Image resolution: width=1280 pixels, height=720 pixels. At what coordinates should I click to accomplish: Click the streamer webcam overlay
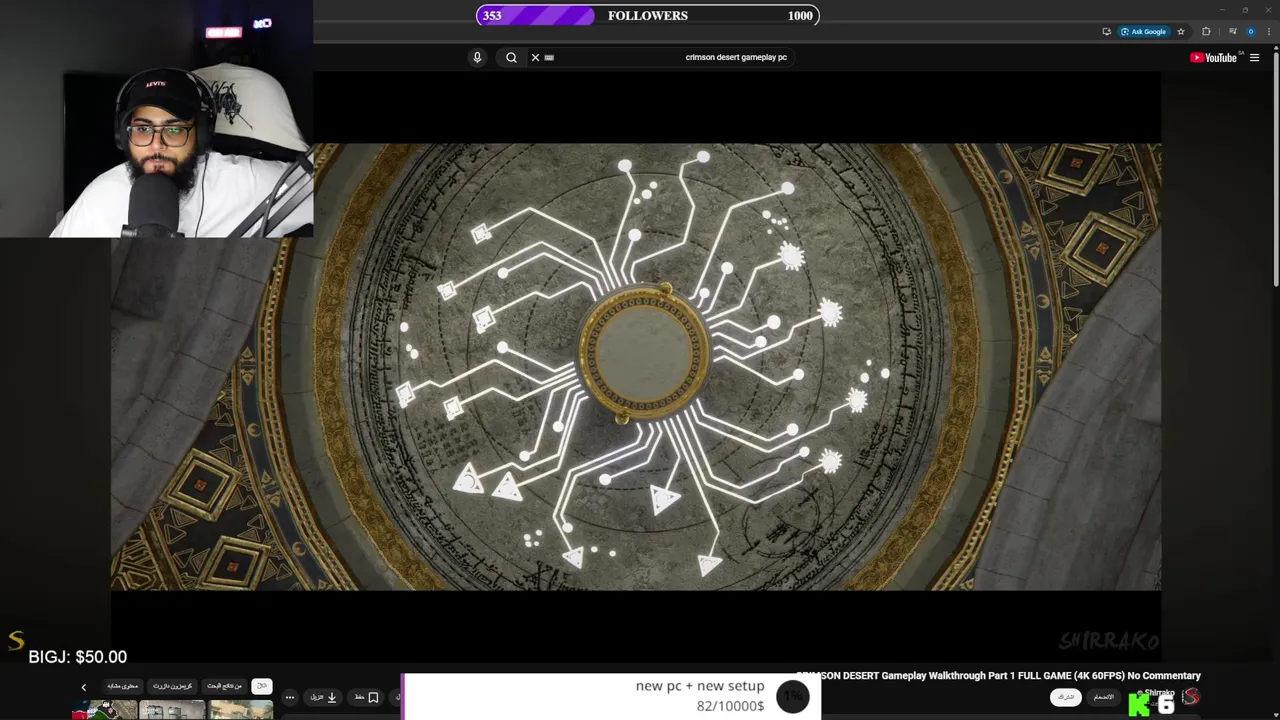coord(157,120)
